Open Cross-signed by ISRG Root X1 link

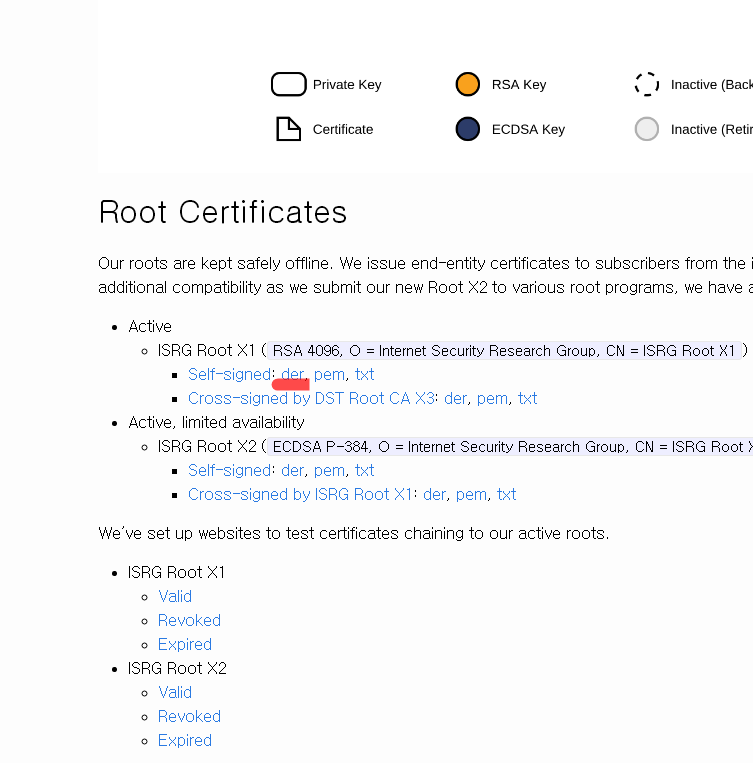coord(300,494)
